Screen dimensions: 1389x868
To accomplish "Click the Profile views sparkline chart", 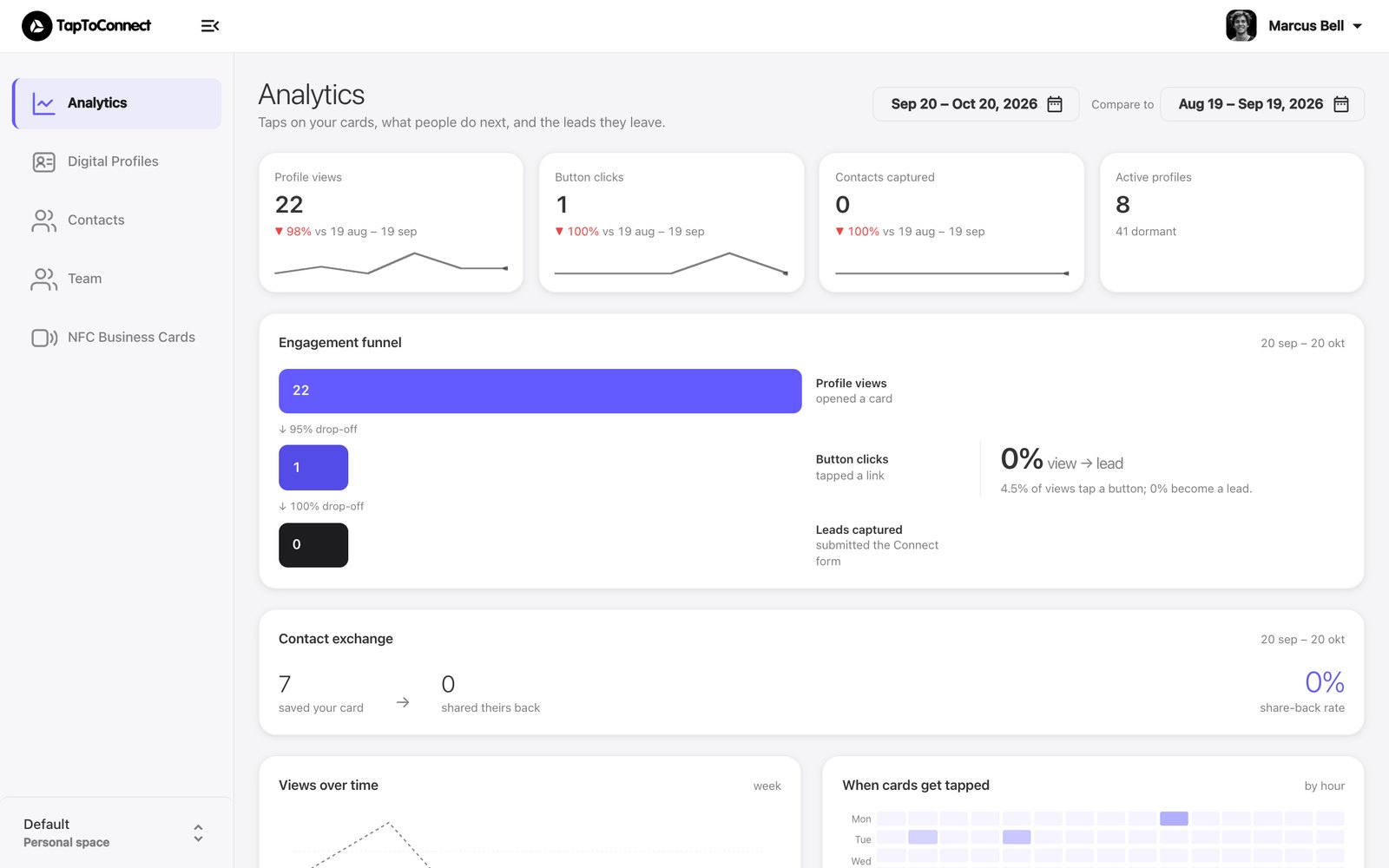I will 391,265.
